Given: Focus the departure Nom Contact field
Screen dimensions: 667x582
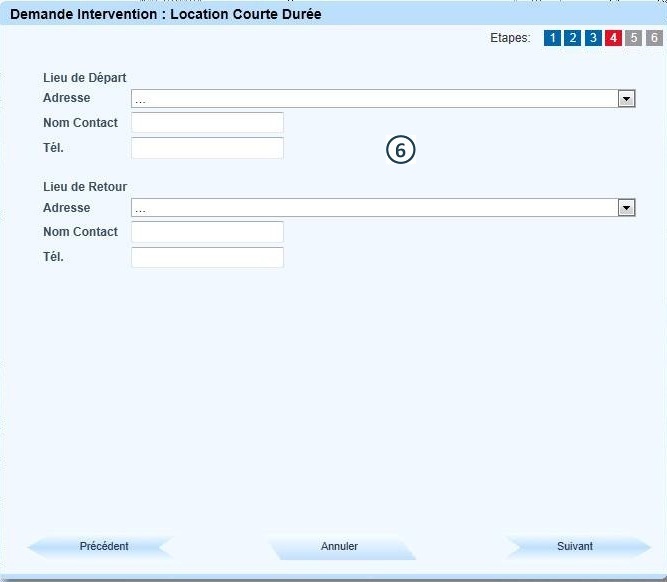Looking at the screenshot, I should (x=207, y=123).
